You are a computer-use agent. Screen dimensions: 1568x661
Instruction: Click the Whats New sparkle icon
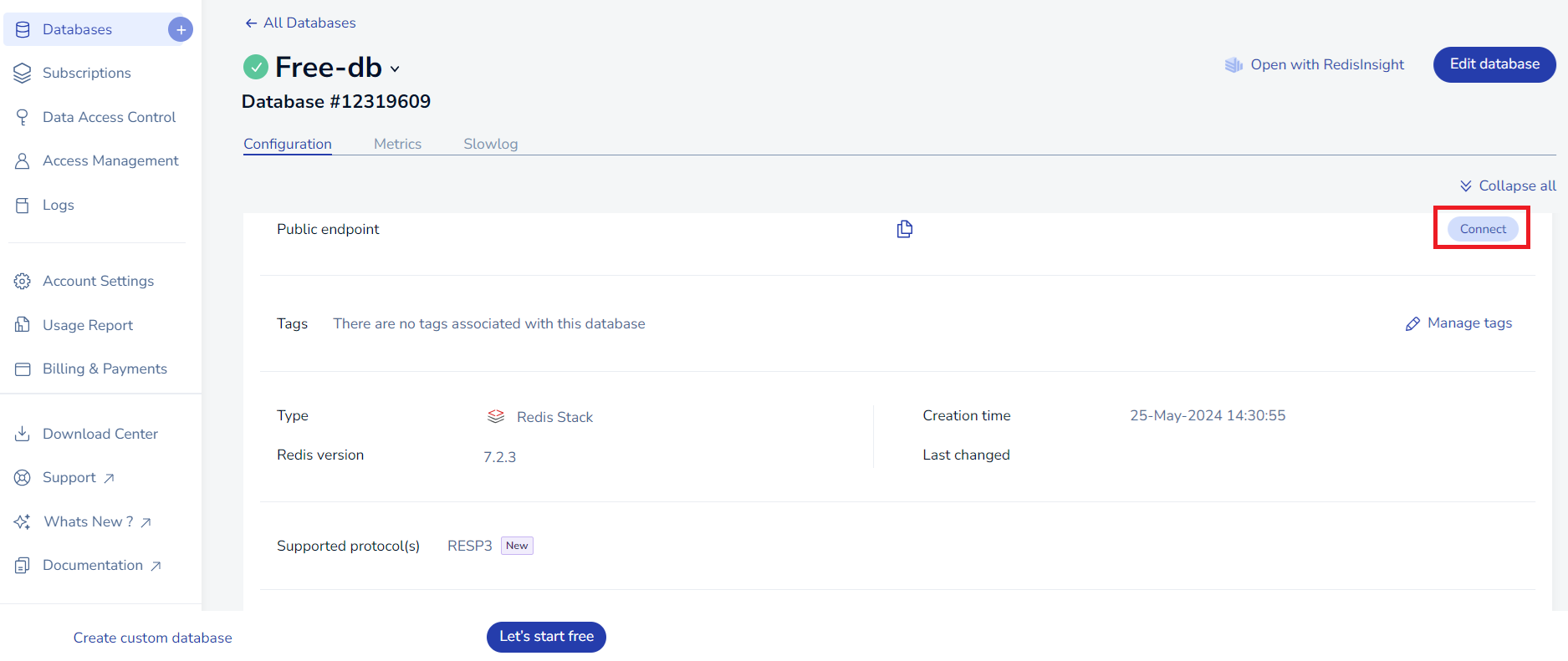(23, 521)
